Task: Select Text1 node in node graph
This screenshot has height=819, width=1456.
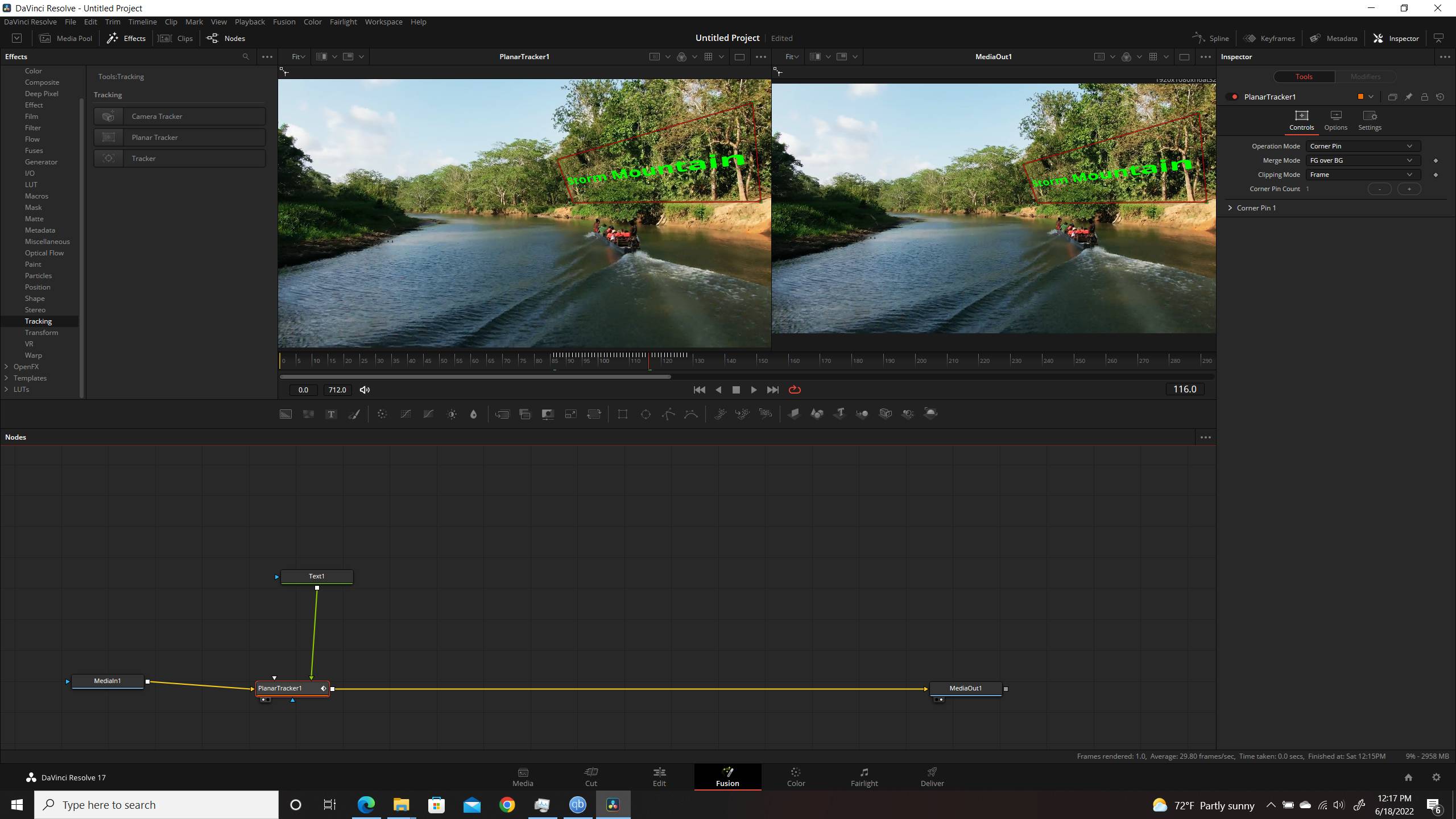Action: pos(317,576)
